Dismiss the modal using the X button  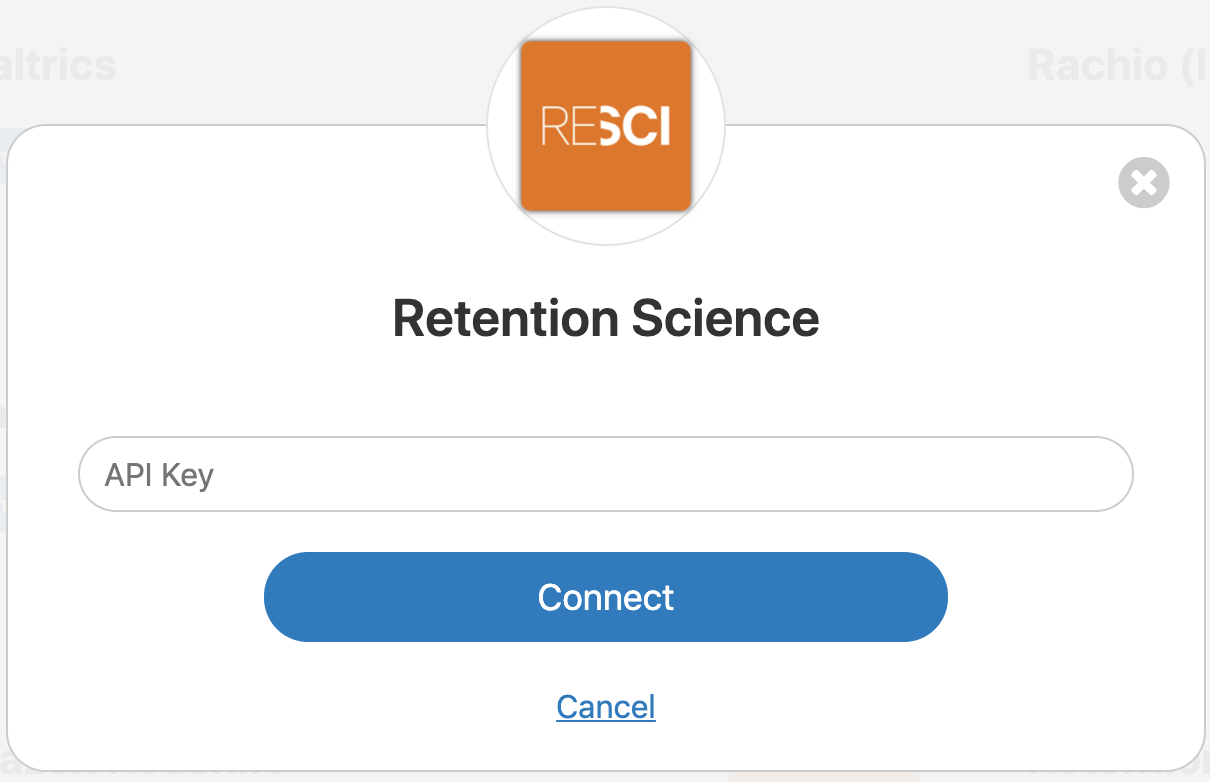1143,183
